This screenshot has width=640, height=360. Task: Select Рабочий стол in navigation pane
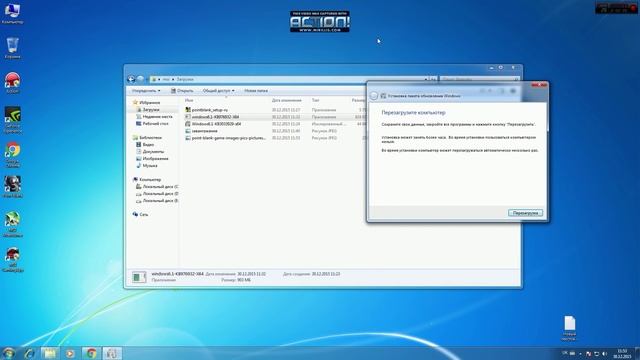152,123
